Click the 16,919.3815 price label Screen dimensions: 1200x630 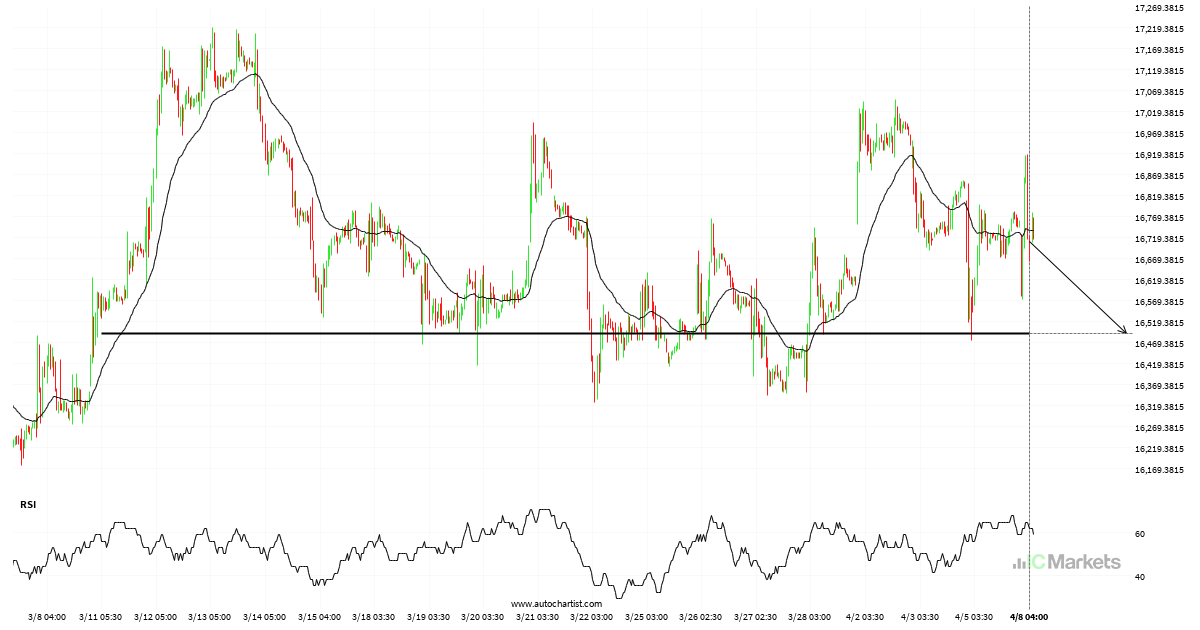click(x=1160, y=155)
